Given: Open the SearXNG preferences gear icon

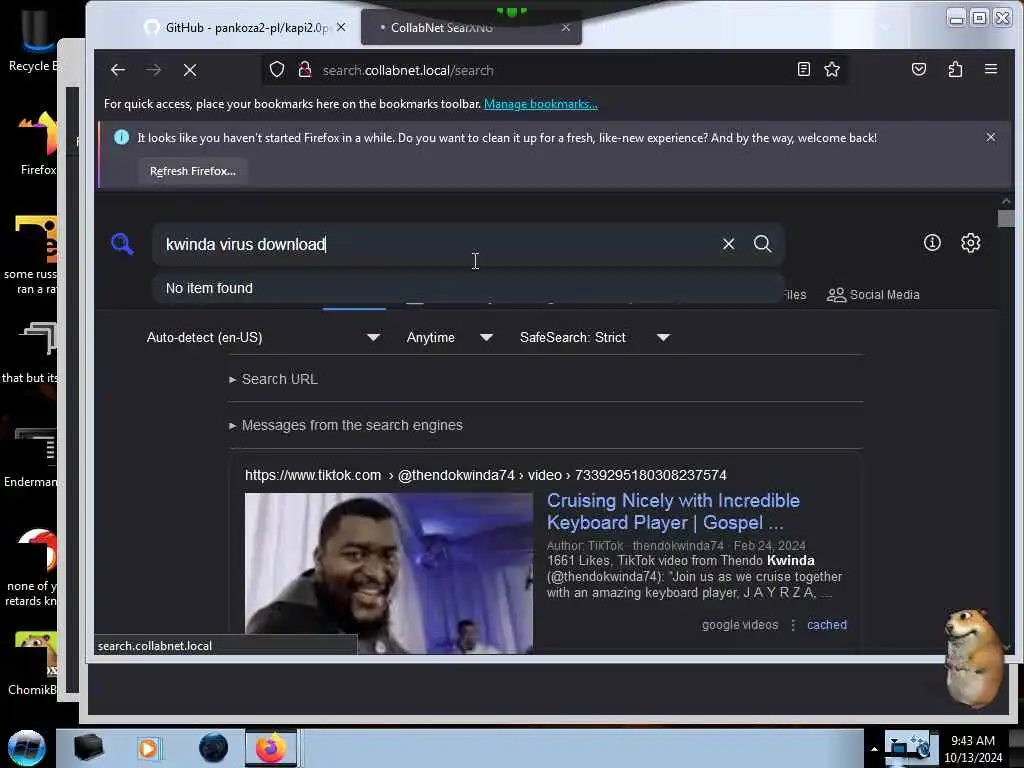Looking at the screenshot, I should (x=970, y=243).
